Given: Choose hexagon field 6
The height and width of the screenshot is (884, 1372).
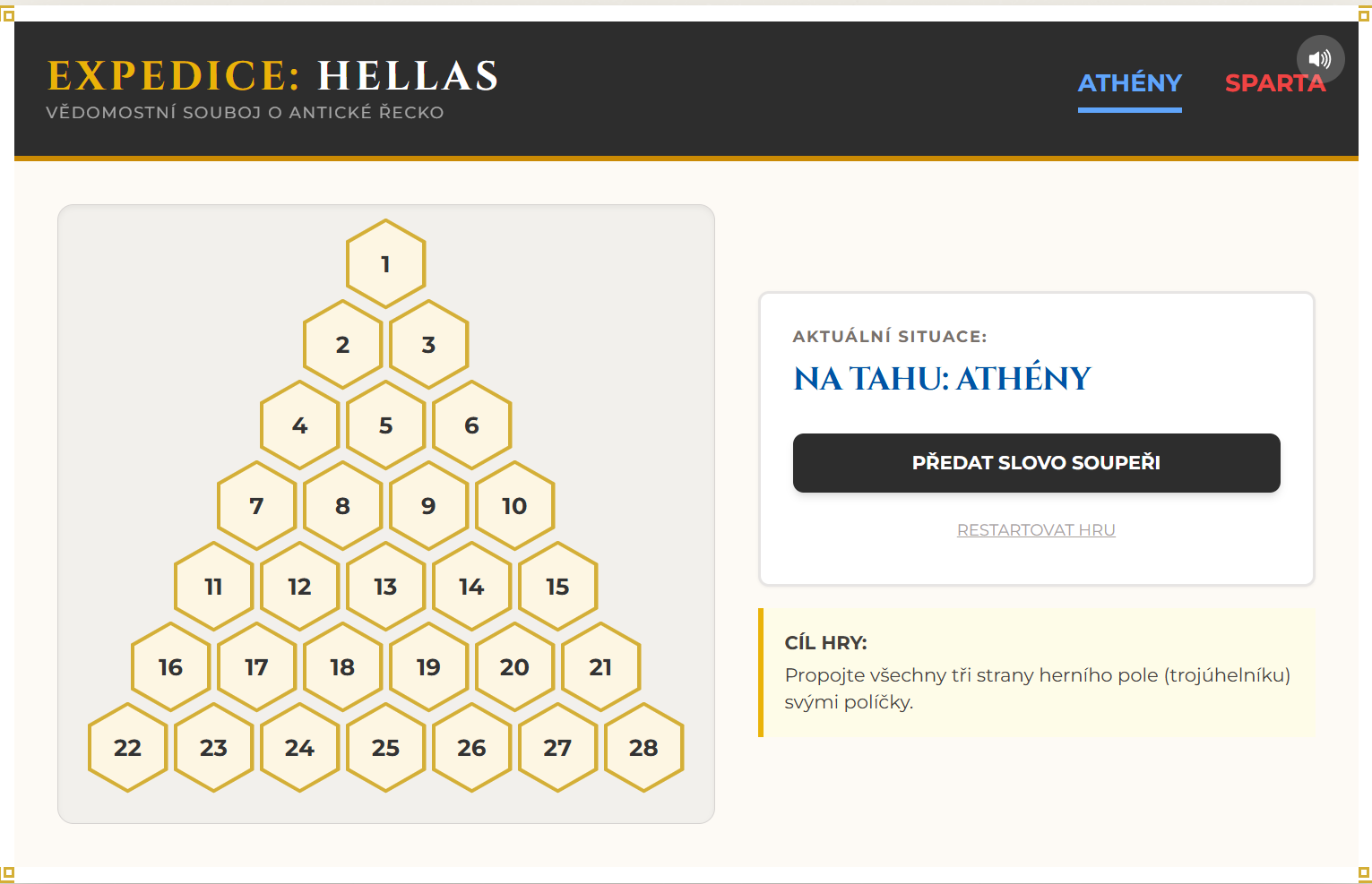Looking at the screenshot, I should (x=471, y=425).
